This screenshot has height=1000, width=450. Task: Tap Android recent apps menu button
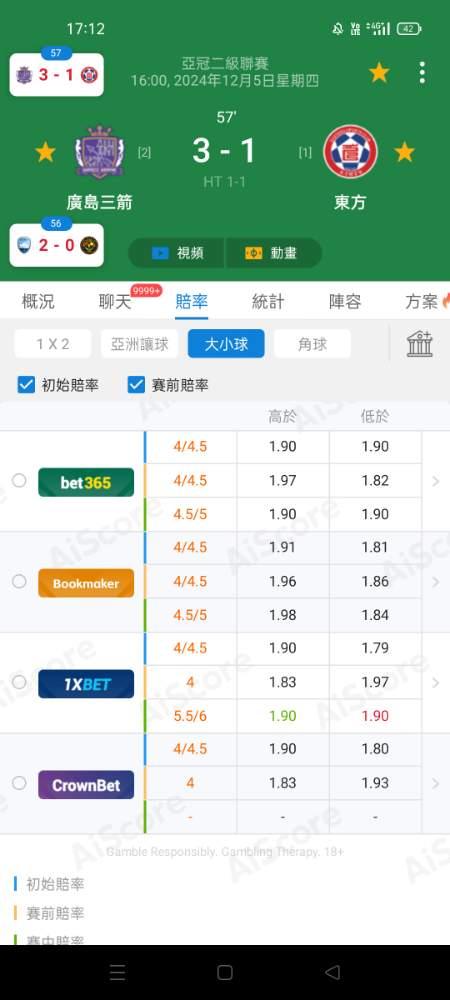tap(117, 972)
